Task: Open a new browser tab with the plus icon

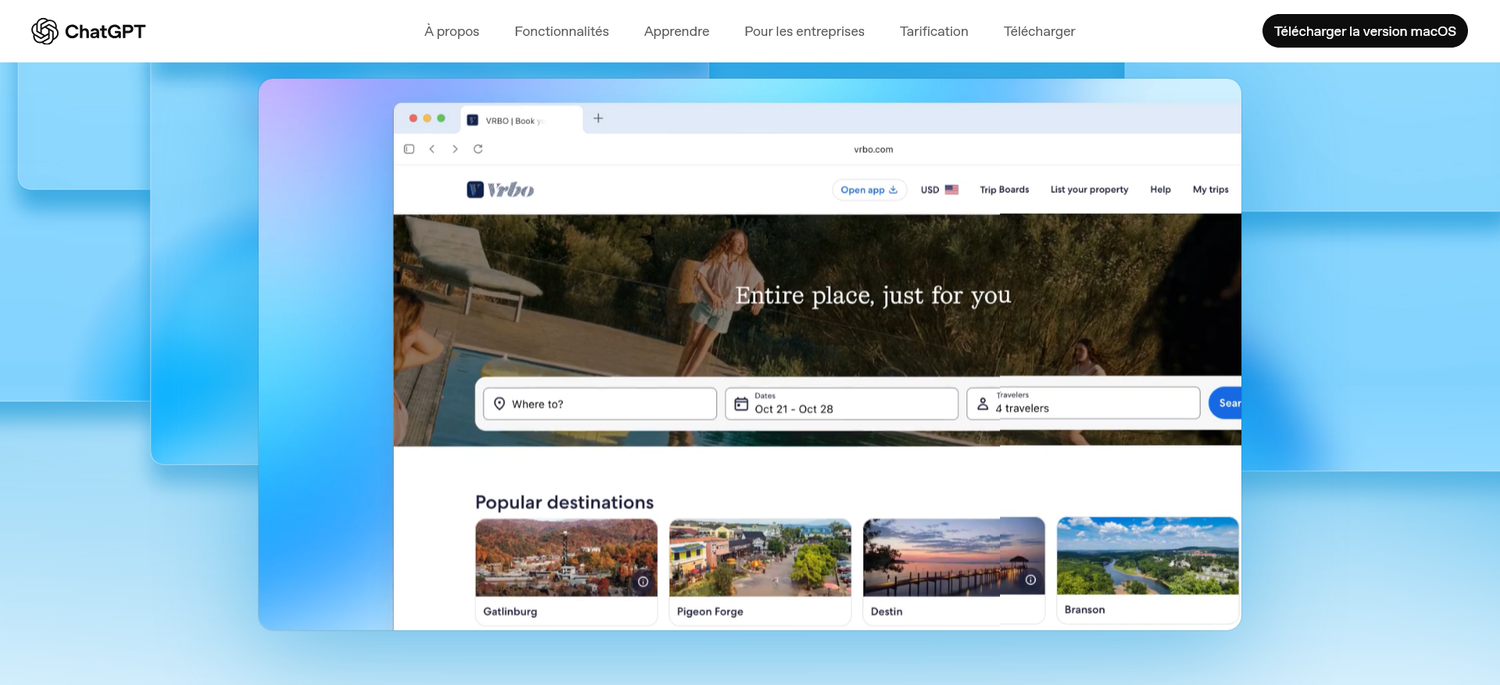Action: pos(598,117)
